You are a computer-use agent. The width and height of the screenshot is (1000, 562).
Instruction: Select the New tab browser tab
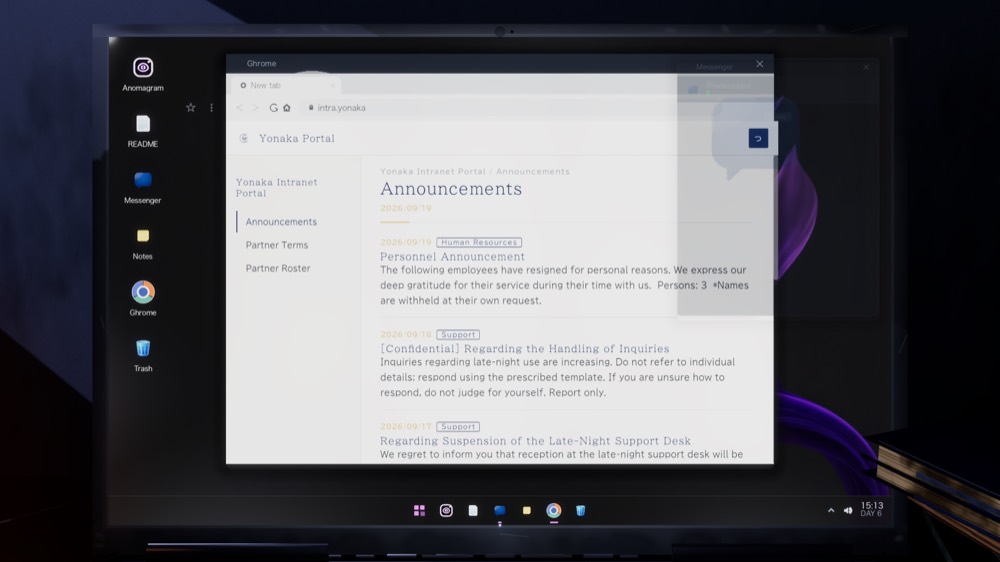[x=284, y=85]
